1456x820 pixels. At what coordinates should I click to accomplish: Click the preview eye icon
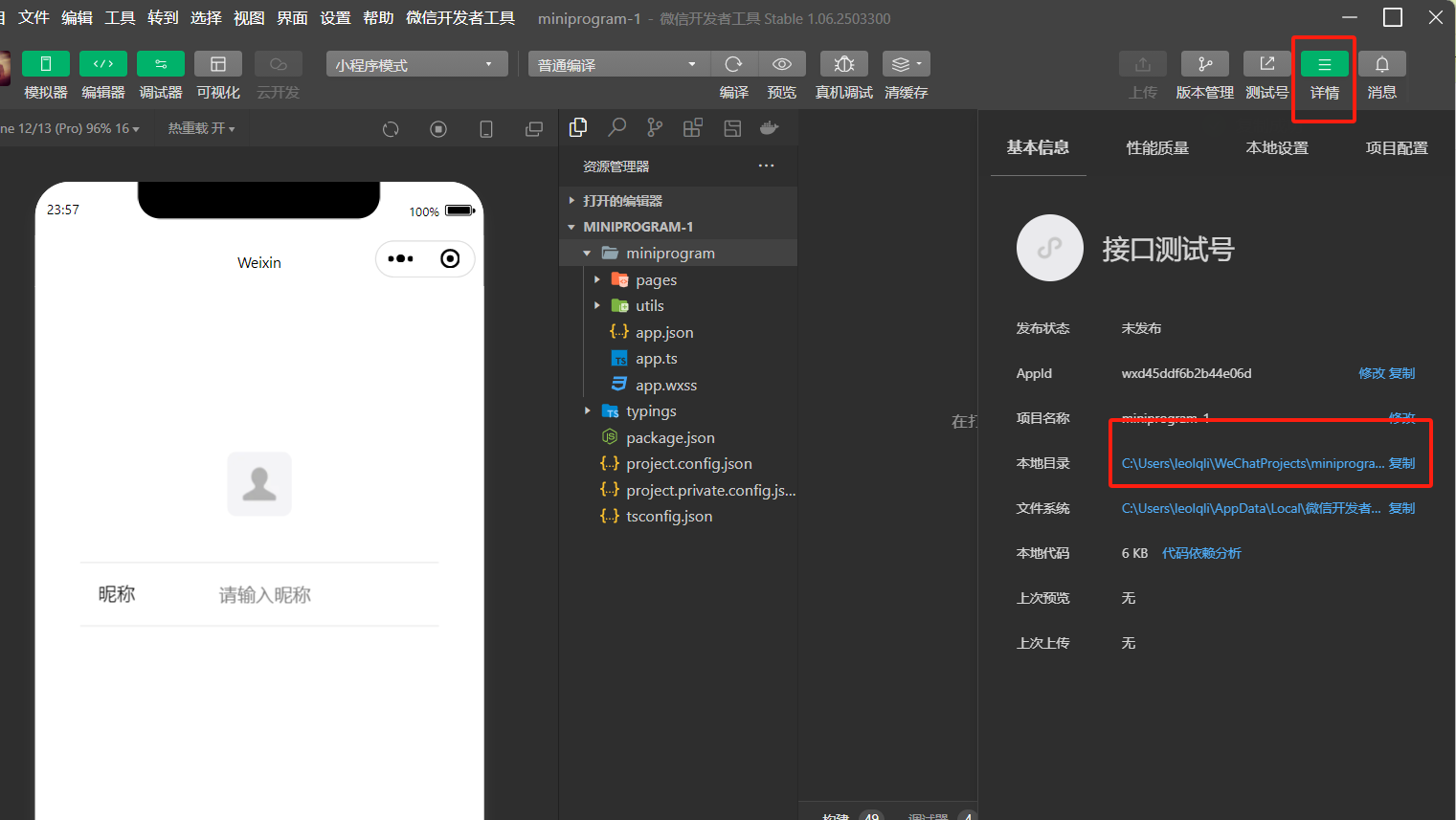782,64
